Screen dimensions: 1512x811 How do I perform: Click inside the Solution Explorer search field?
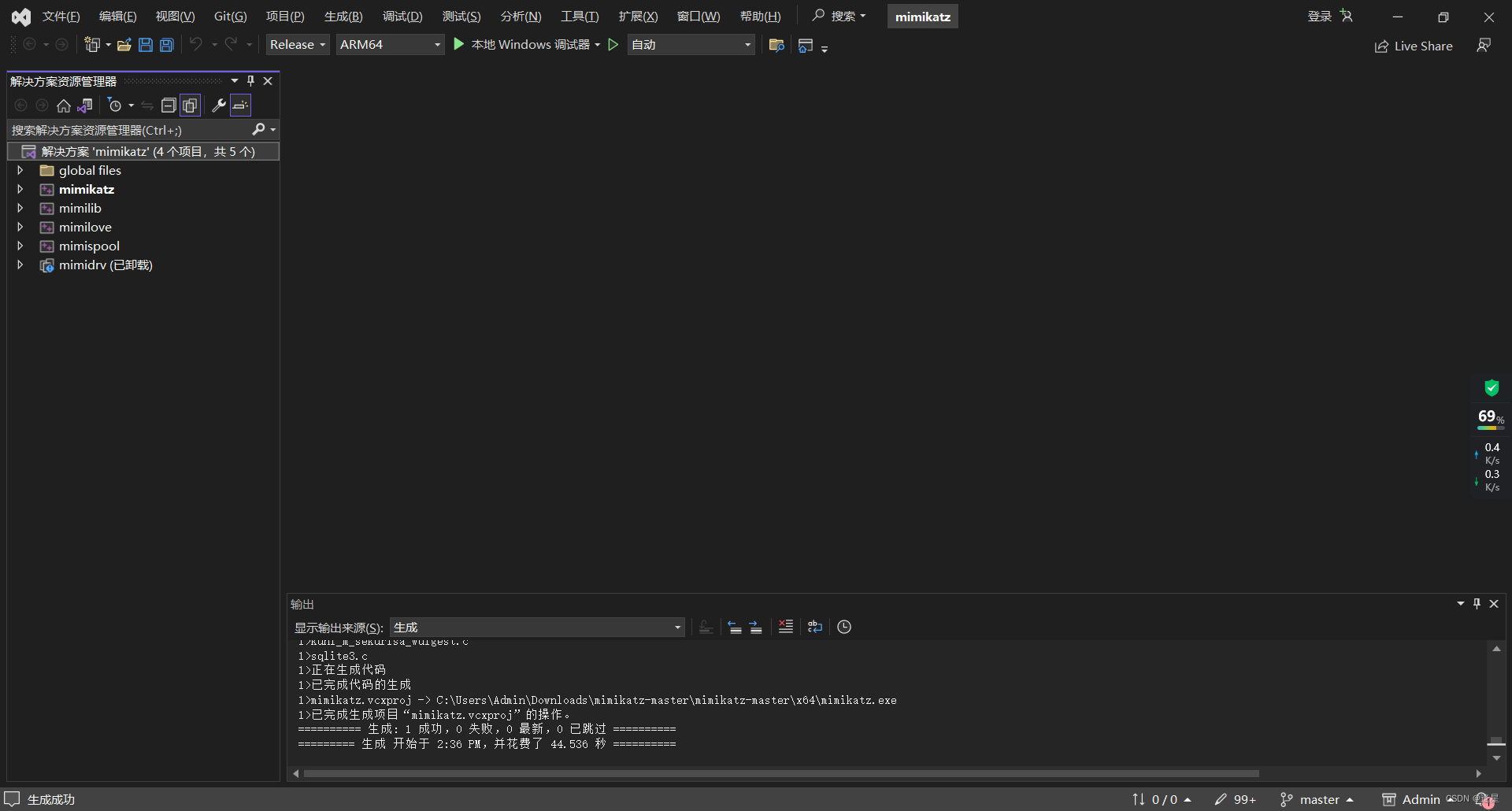click(x=130, y=130)
